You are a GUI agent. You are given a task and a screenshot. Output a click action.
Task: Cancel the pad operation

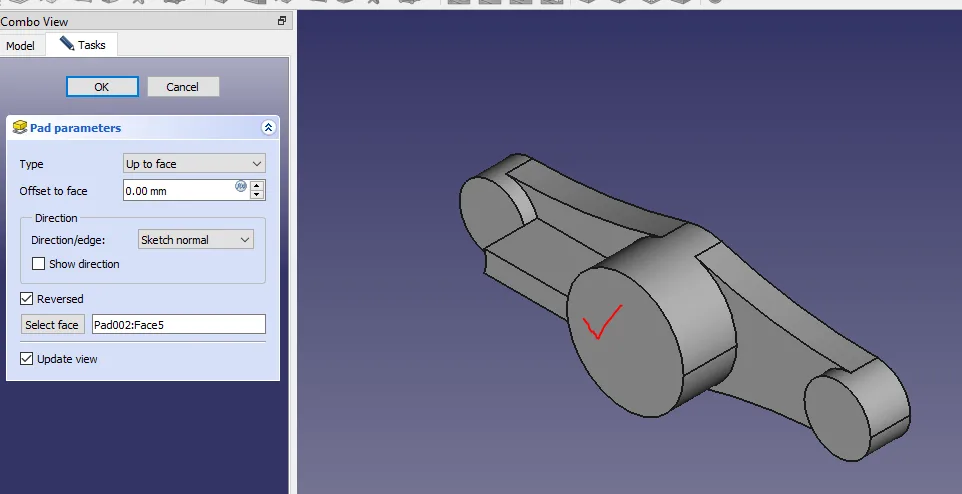[183, 87]
